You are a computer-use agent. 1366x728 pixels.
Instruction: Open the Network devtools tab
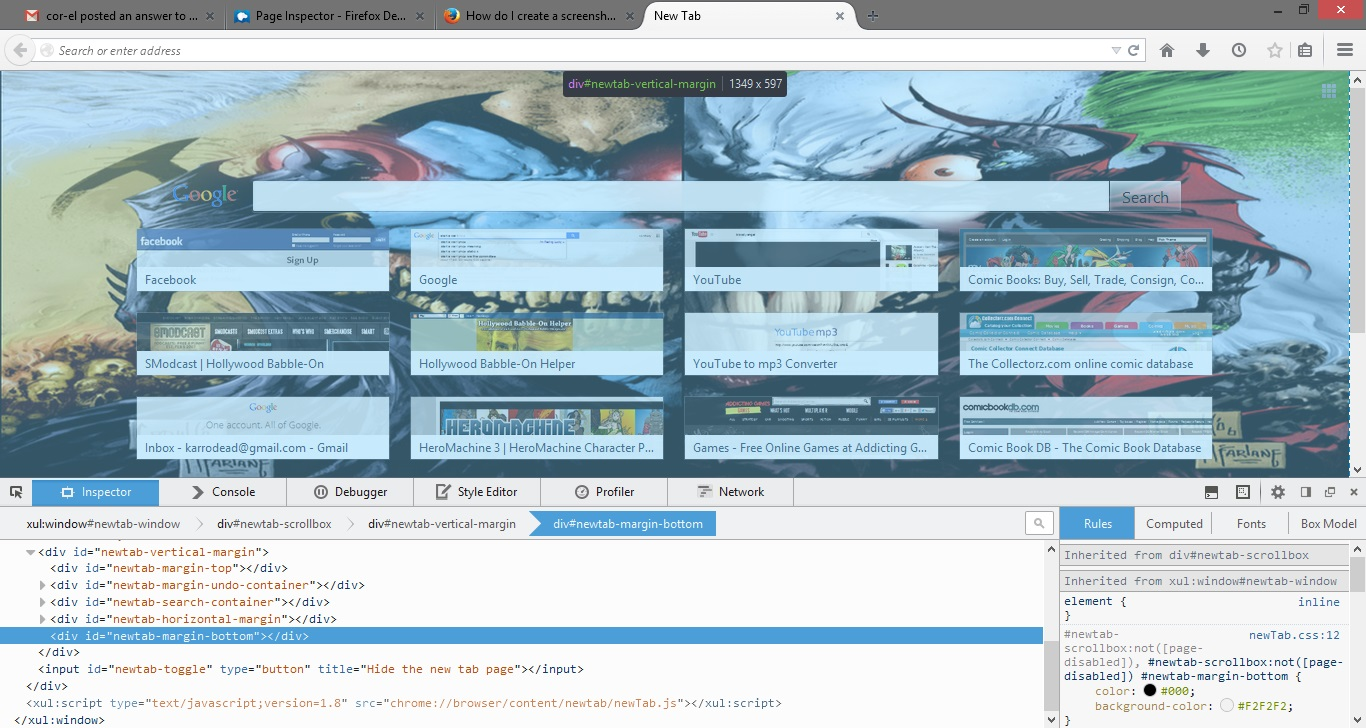pyautogui.click(x=731, y=492)
